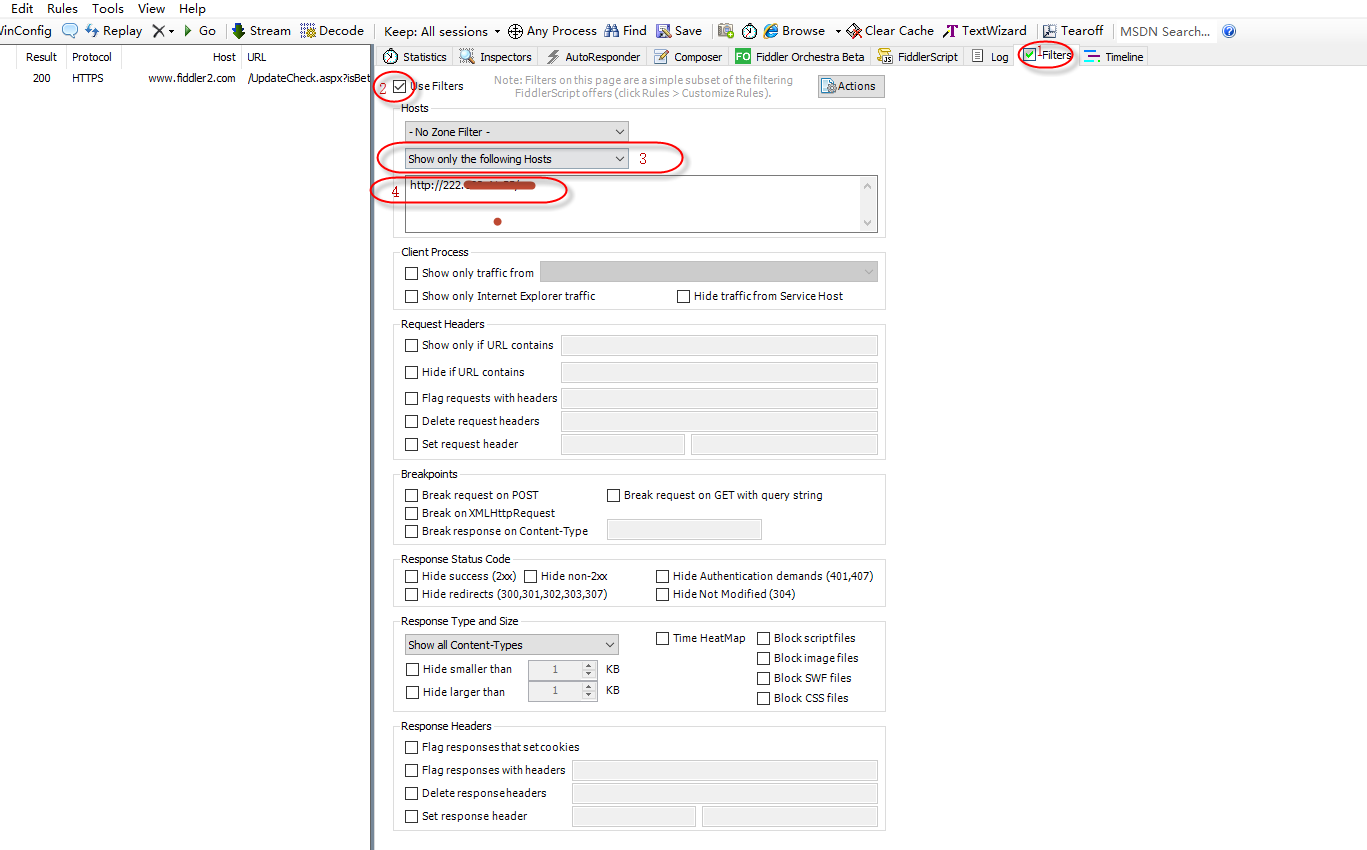This screenshot has width=1367, height=850.
Task: Decrease the Hide larger than KB spinner
Action: tap(589, 696)
